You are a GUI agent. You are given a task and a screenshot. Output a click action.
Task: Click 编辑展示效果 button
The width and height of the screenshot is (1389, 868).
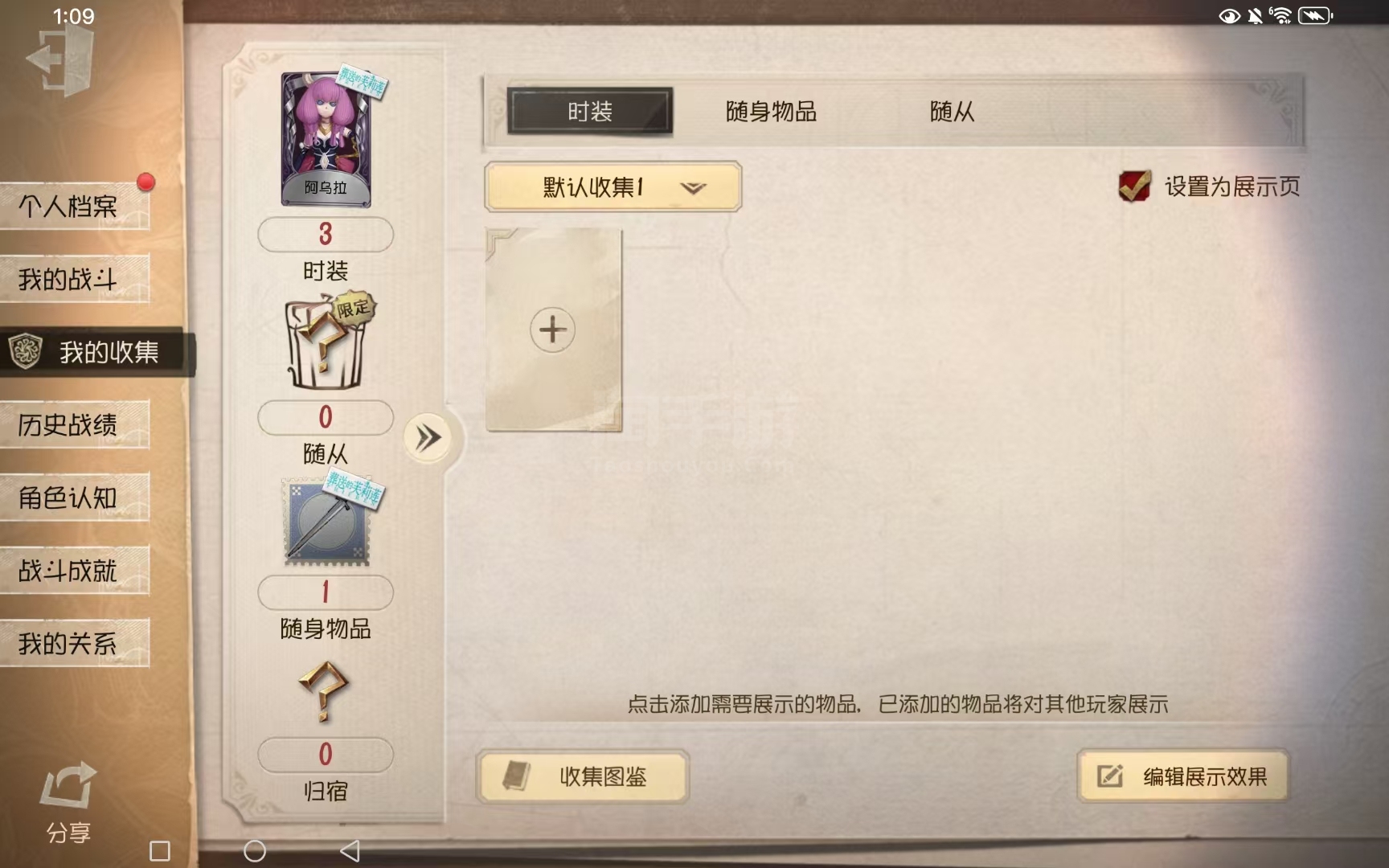pos(1183,776)
